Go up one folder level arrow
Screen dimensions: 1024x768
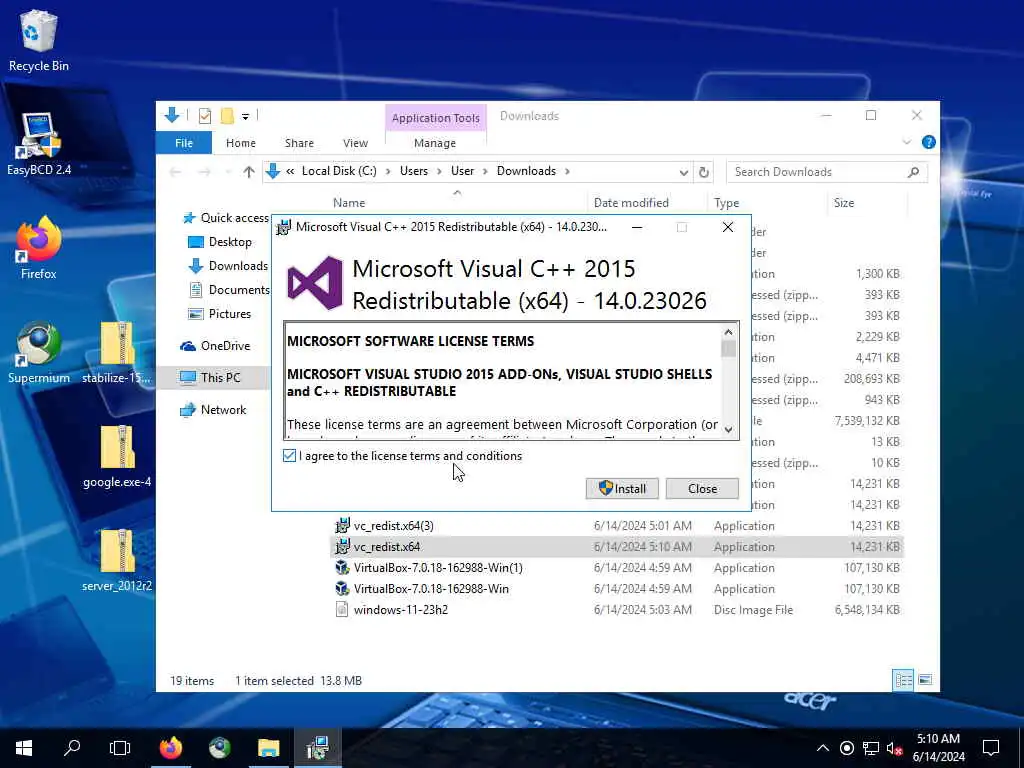[249, 172]
